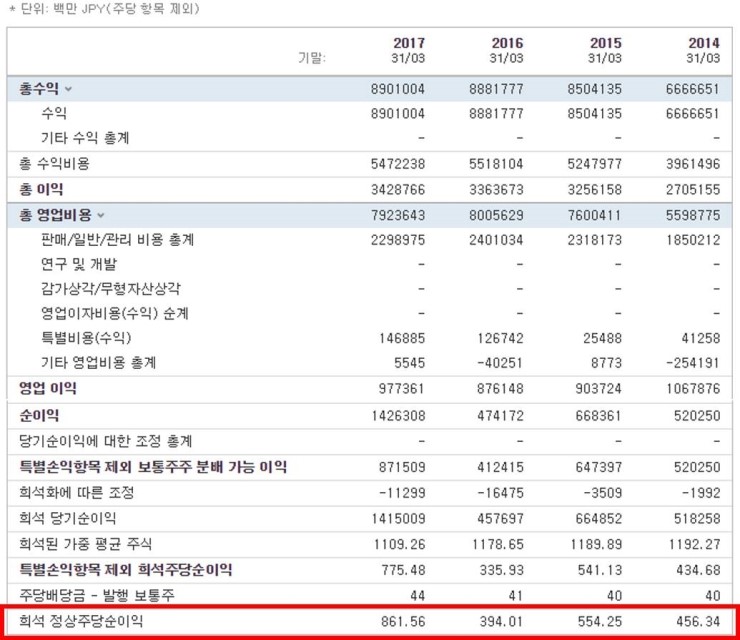Viewport: 740px width, 640px height.
Task: Click net income value 474172
Action: click(x=500, y=416)
